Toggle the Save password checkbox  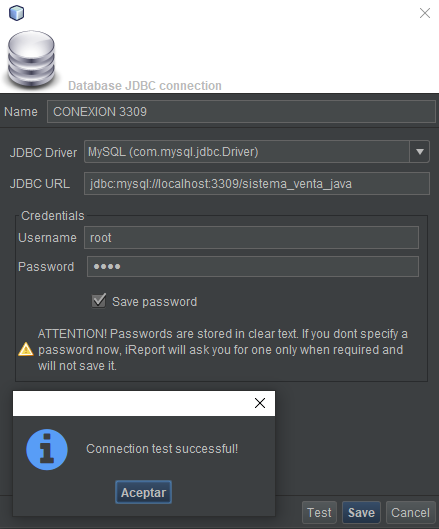(99, 301)
